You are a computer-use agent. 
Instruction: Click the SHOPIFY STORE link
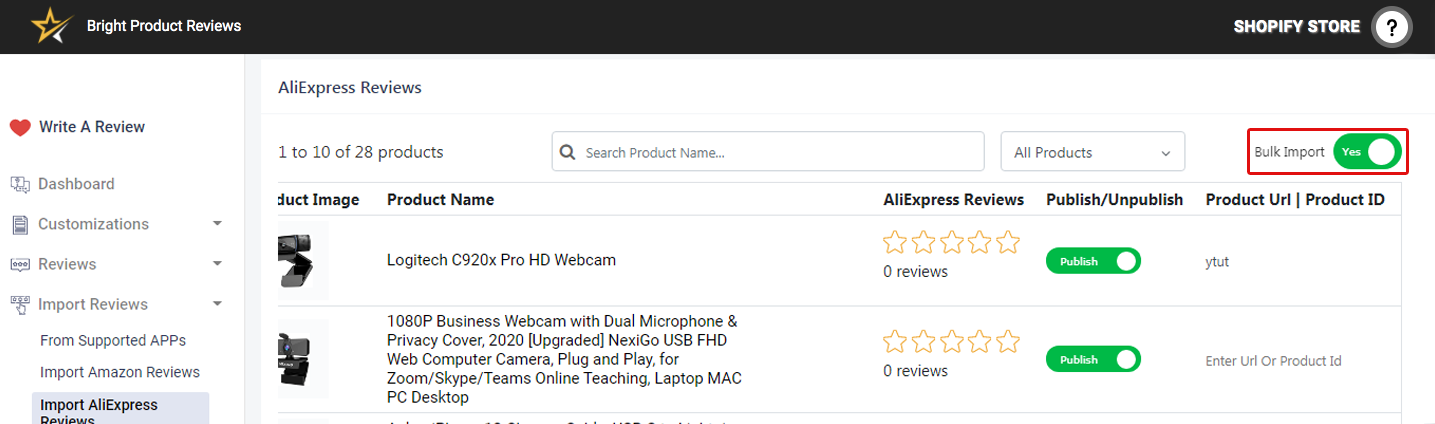pos(1296,27)
